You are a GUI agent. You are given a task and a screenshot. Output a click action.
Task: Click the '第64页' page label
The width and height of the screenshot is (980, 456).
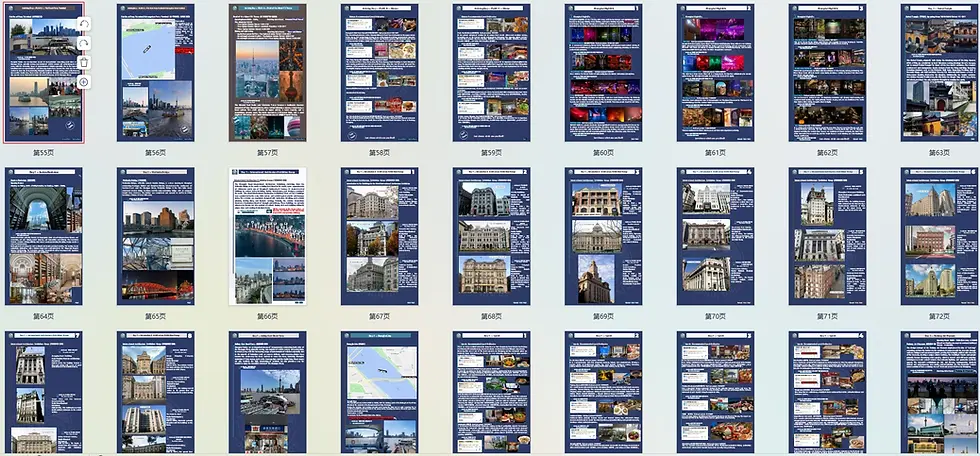click(x=44, y=316)
